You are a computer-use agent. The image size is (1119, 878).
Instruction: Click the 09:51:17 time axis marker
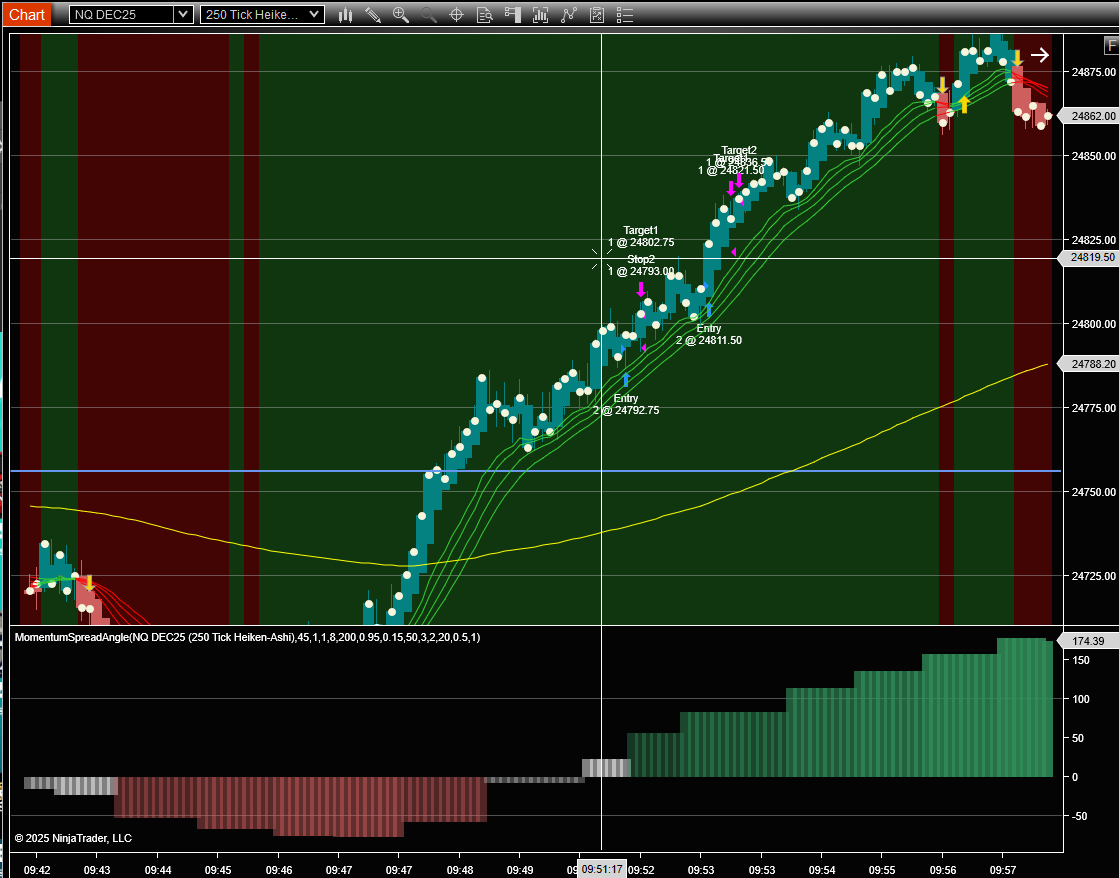click(602, 869)
